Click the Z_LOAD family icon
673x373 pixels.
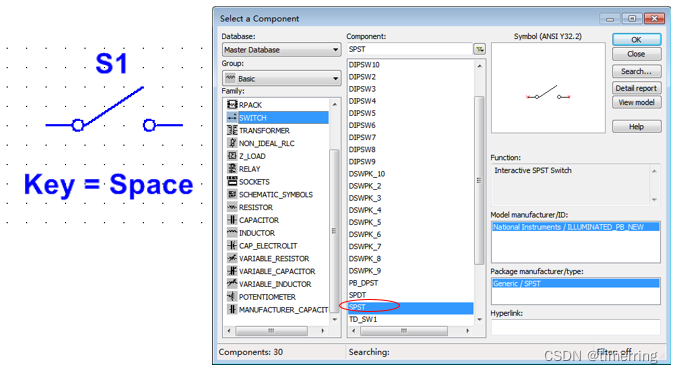tap(232, 156)
